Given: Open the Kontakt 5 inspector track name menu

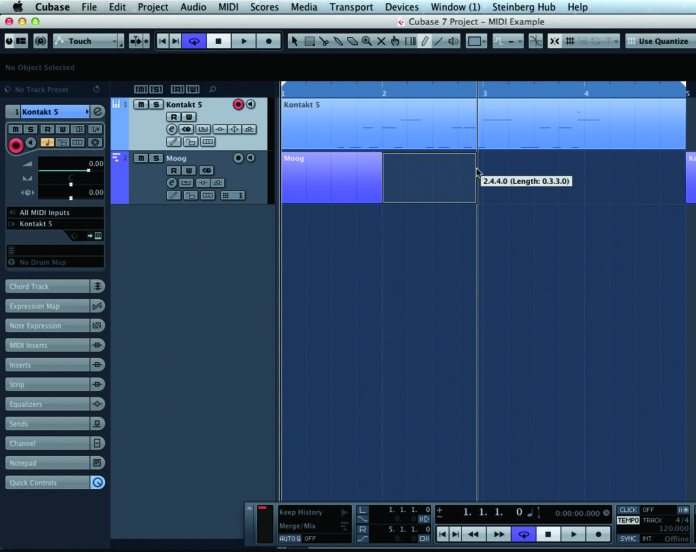Looking at the screenshot, I should (x=55, y=112).
